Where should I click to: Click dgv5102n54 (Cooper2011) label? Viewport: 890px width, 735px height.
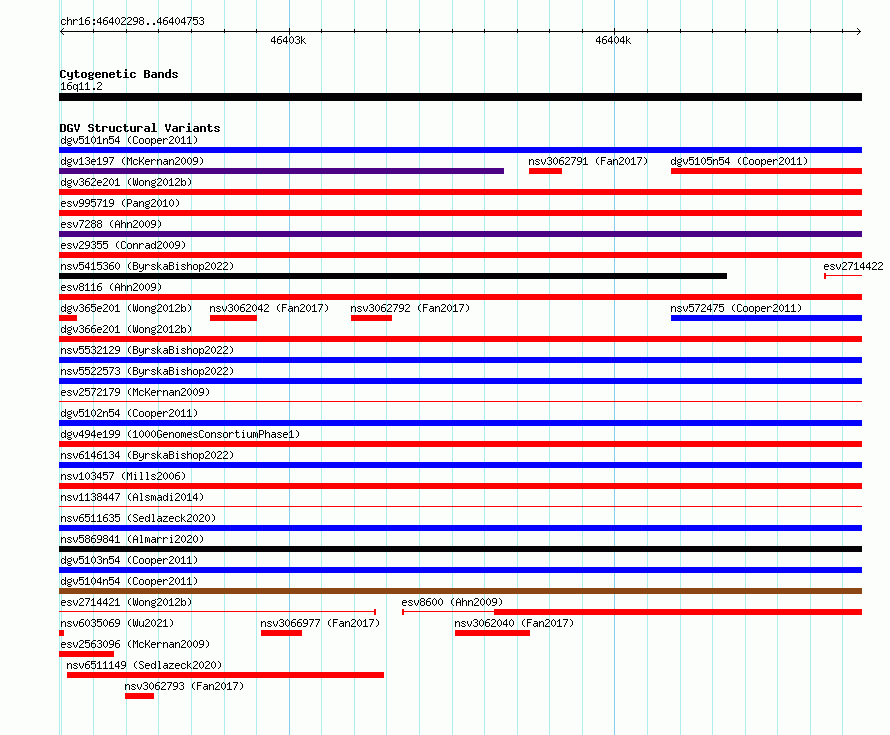129,413
